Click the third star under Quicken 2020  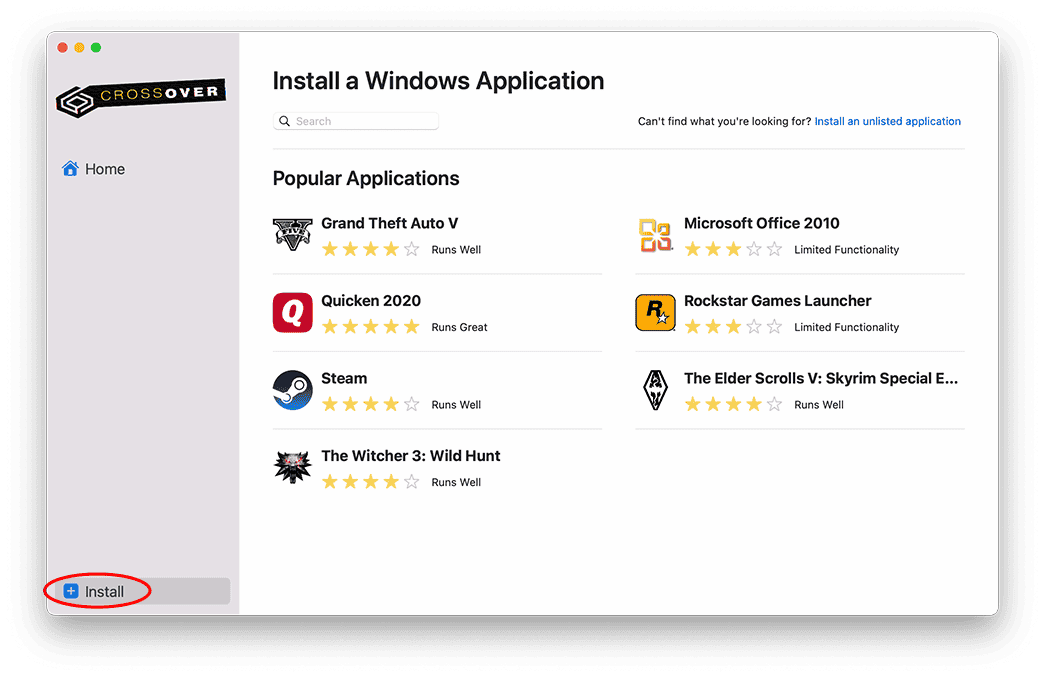[371, 326]
